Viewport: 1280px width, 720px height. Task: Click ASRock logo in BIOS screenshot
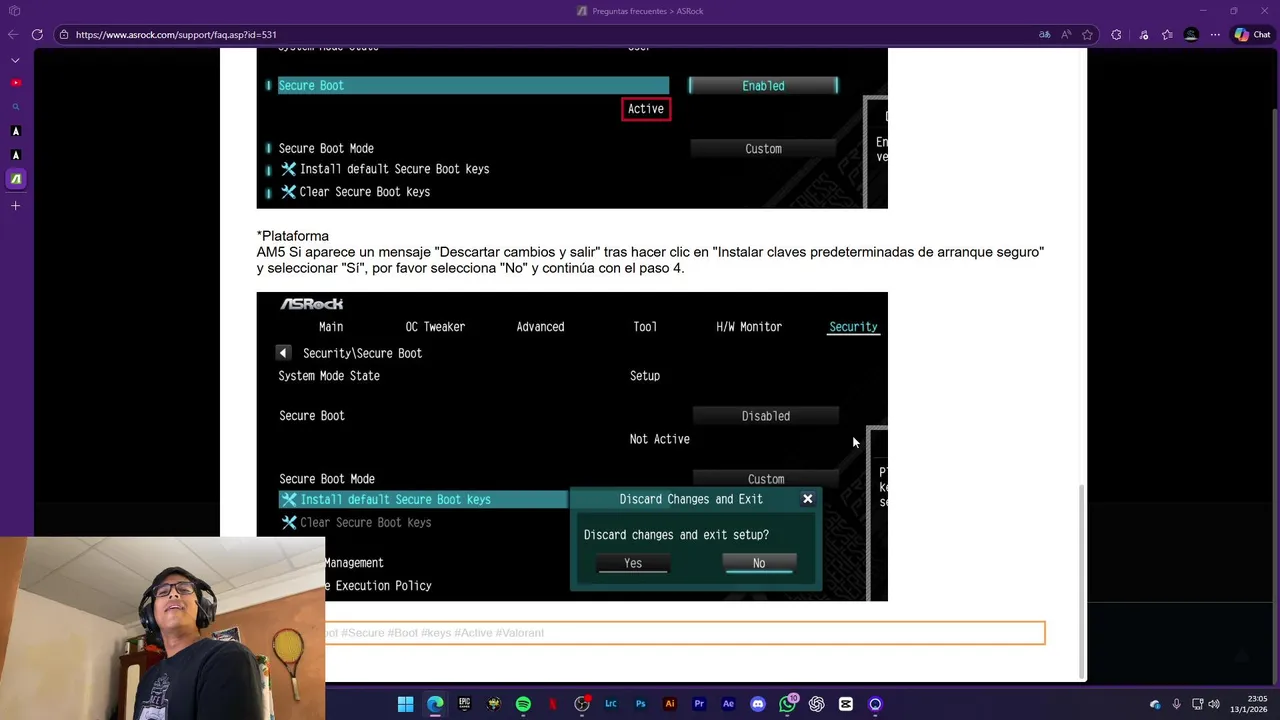click(x=311, y=304)
